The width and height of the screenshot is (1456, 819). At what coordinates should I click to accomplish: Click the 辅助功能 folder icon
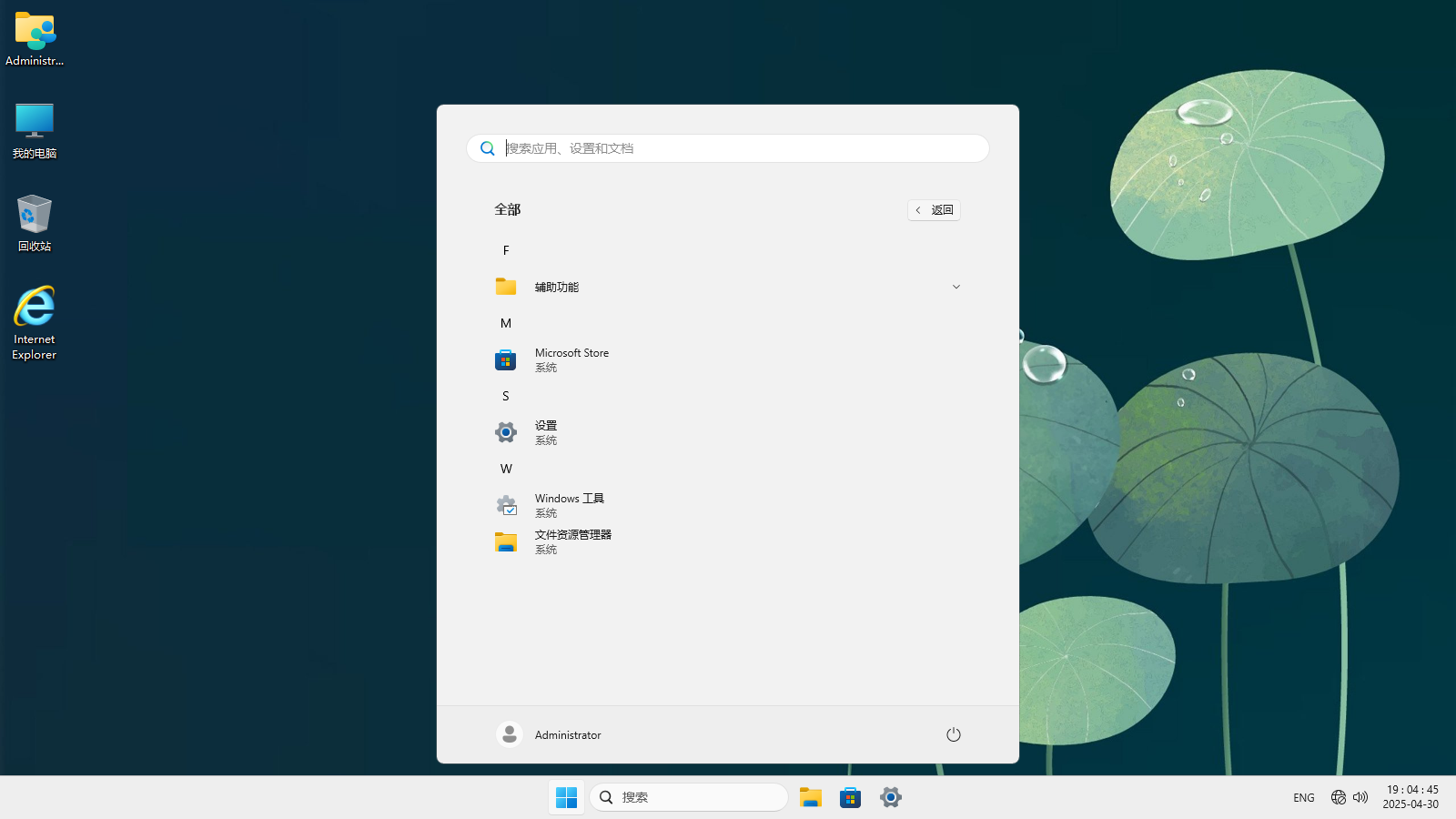click(x=506, y=287)
